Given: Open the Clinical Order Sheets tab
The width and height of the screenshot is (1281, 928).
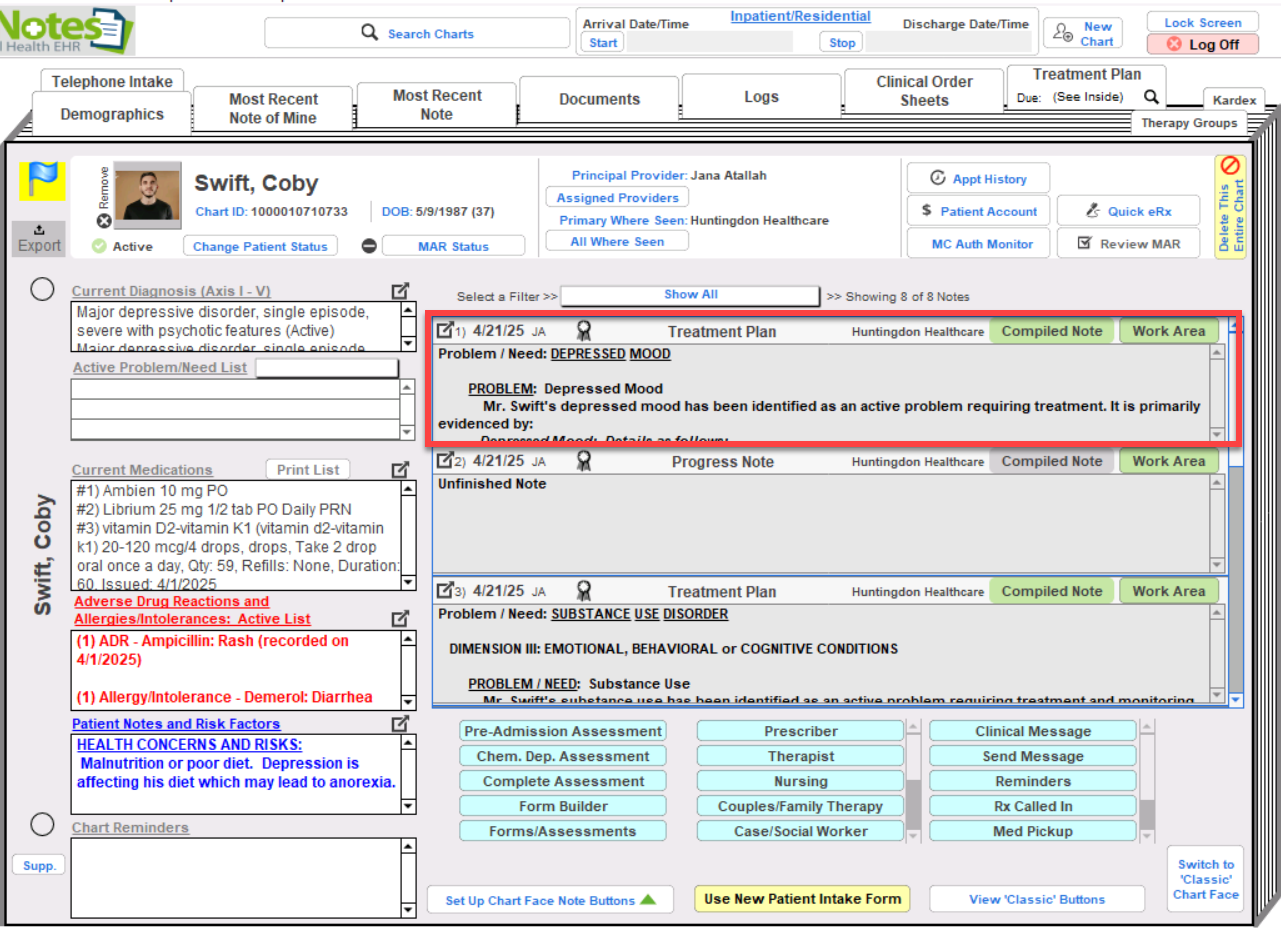Looking at the screenshot, I should (x=924, y=91).
